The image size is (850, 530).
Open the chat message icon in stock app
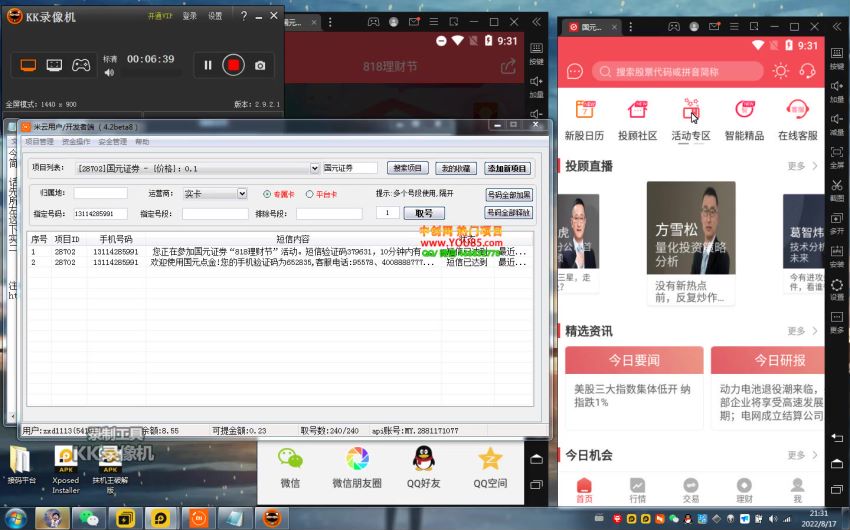click(x=575, y=72)
